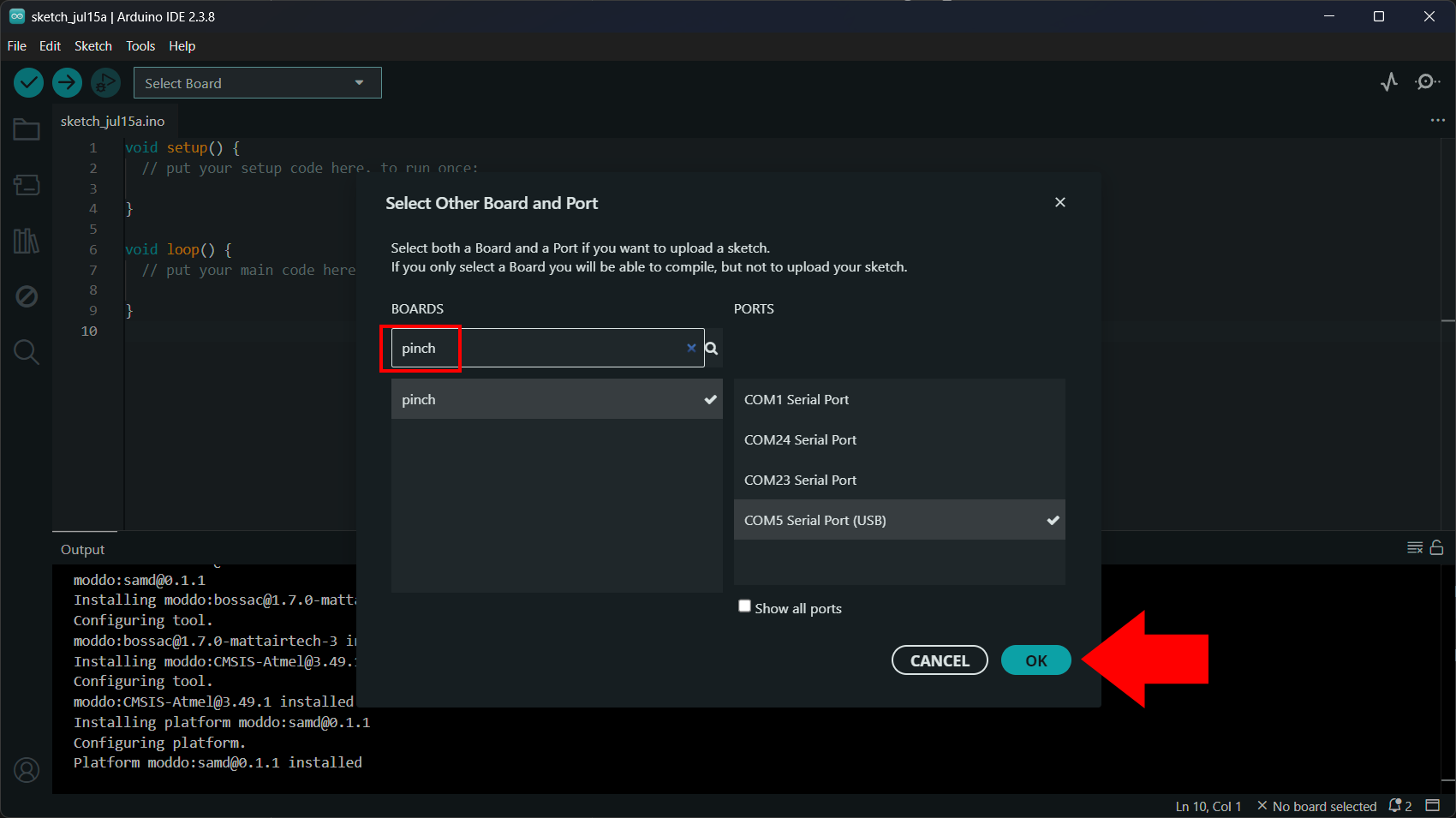Image resolution: width=1456 pixels, height=818 pixels.
Task: Confirm board and port with OK
Action: tap(1036, 660)
